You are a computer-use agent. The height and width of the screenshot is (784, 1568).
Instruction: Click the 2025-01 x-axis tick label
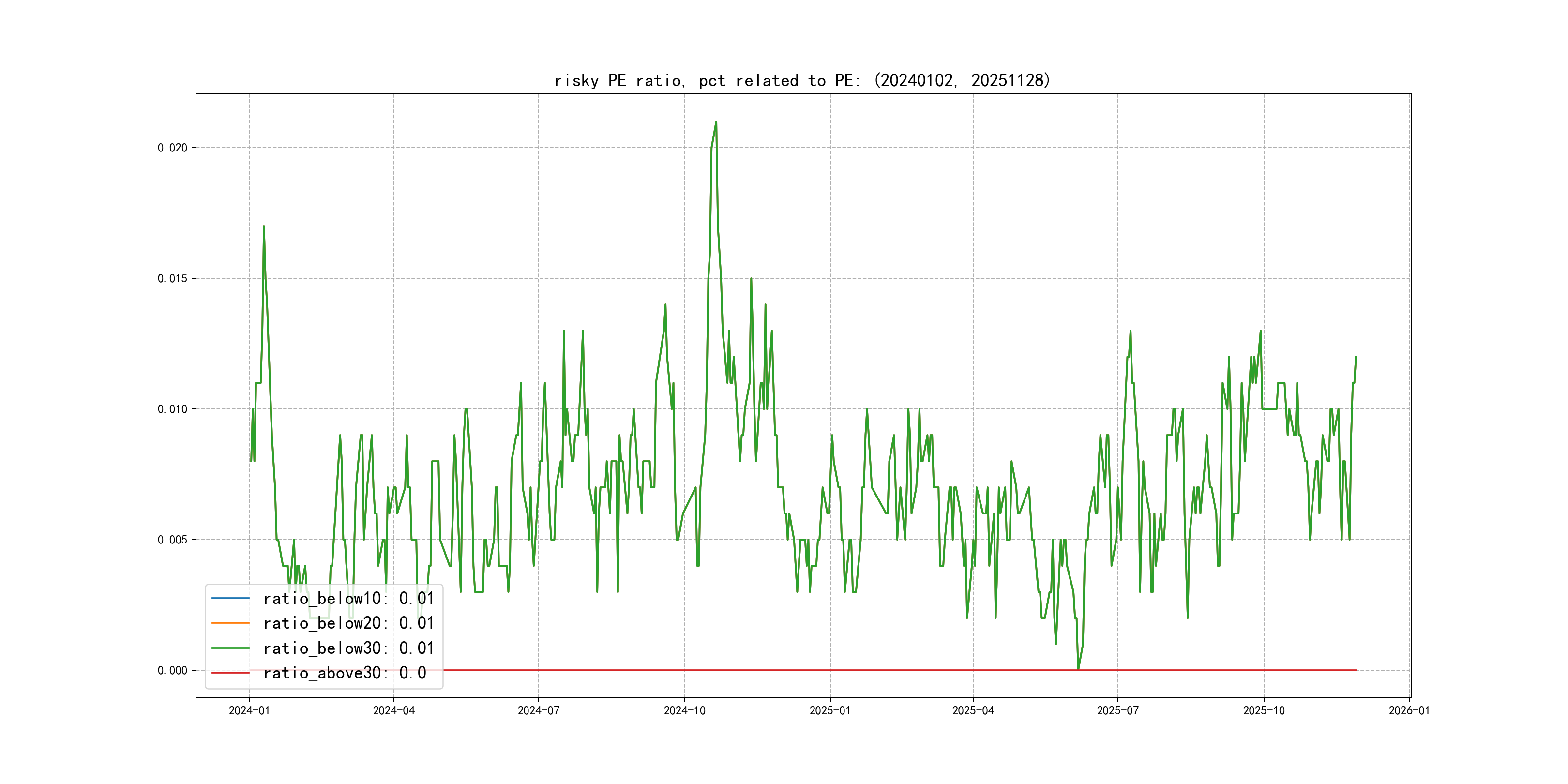829,711
